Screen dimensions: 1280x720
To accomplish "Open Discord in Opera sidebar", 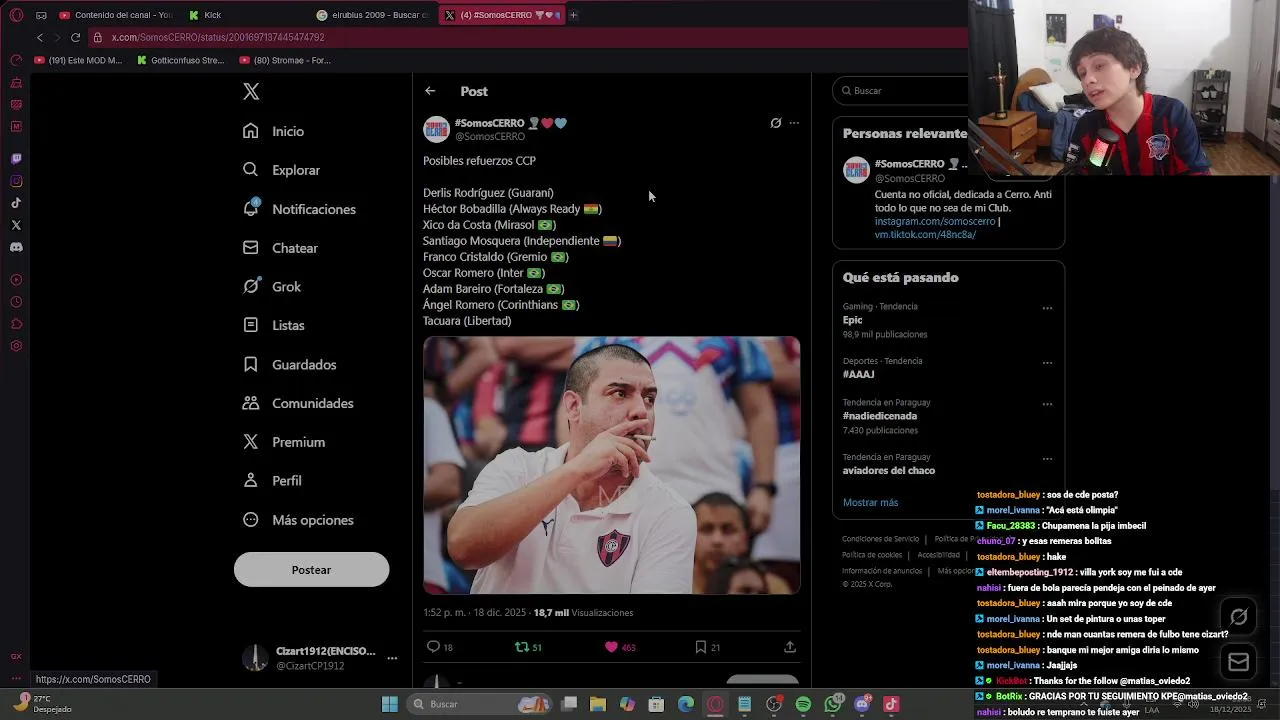I will pyautogui.click(x=16, y=247).
